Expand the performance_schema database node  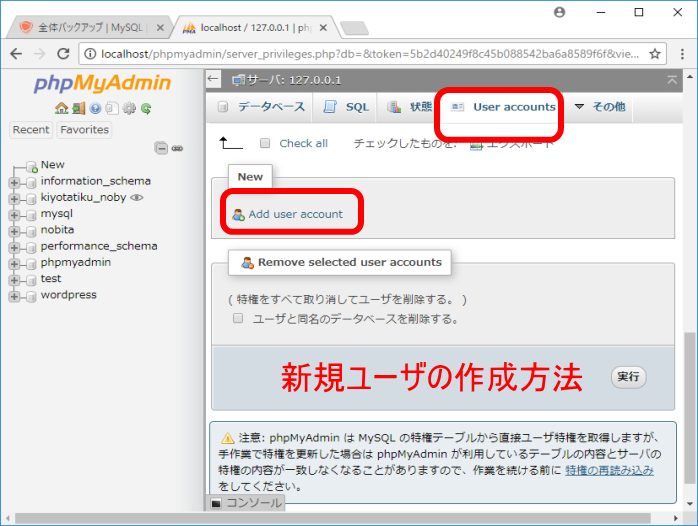coord(14,247)
